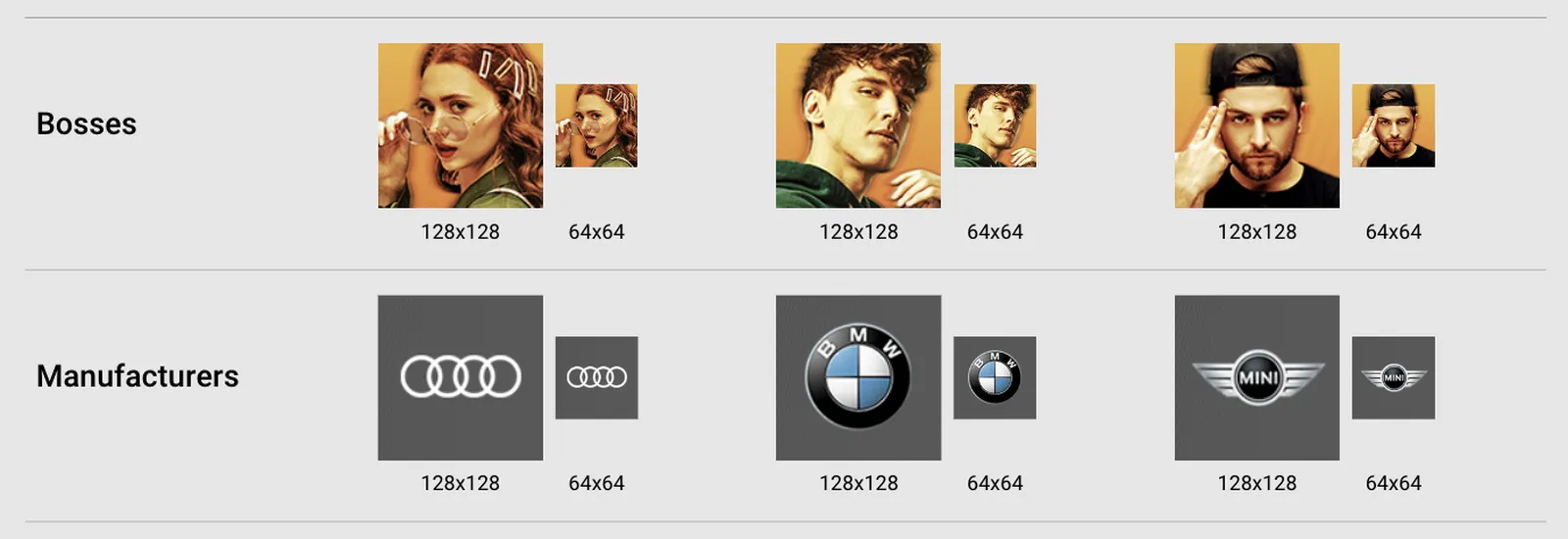
Task: Click the small 64x64 Audi logo
Action: [596, 377]
